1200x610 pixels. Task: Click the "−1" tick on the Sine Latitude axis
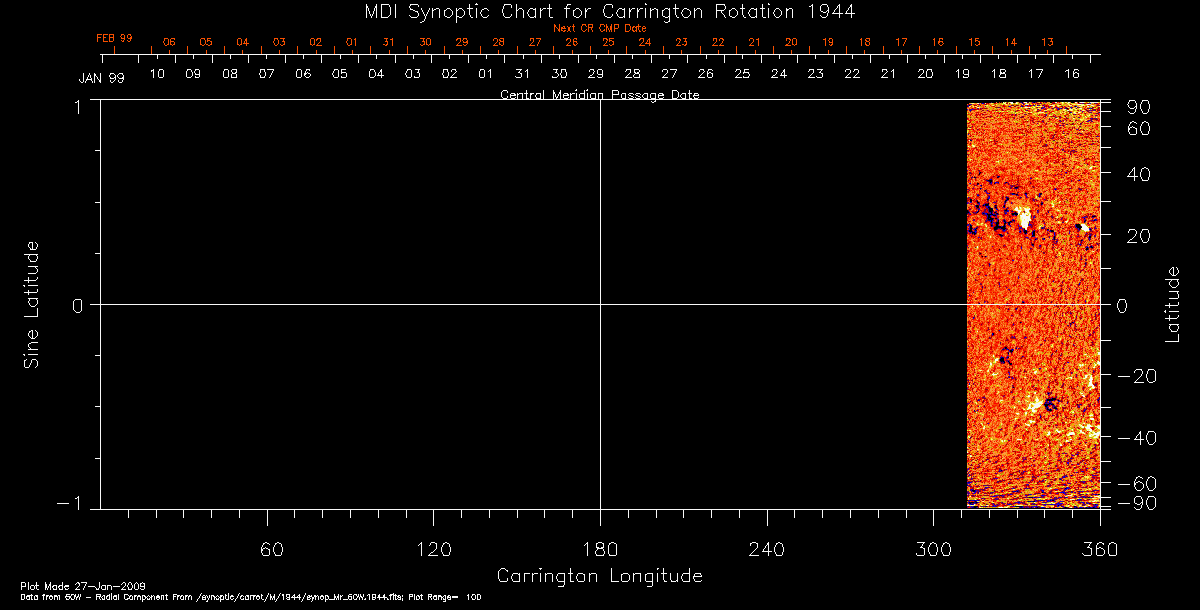pyautogui.click(x=72, y=503)
